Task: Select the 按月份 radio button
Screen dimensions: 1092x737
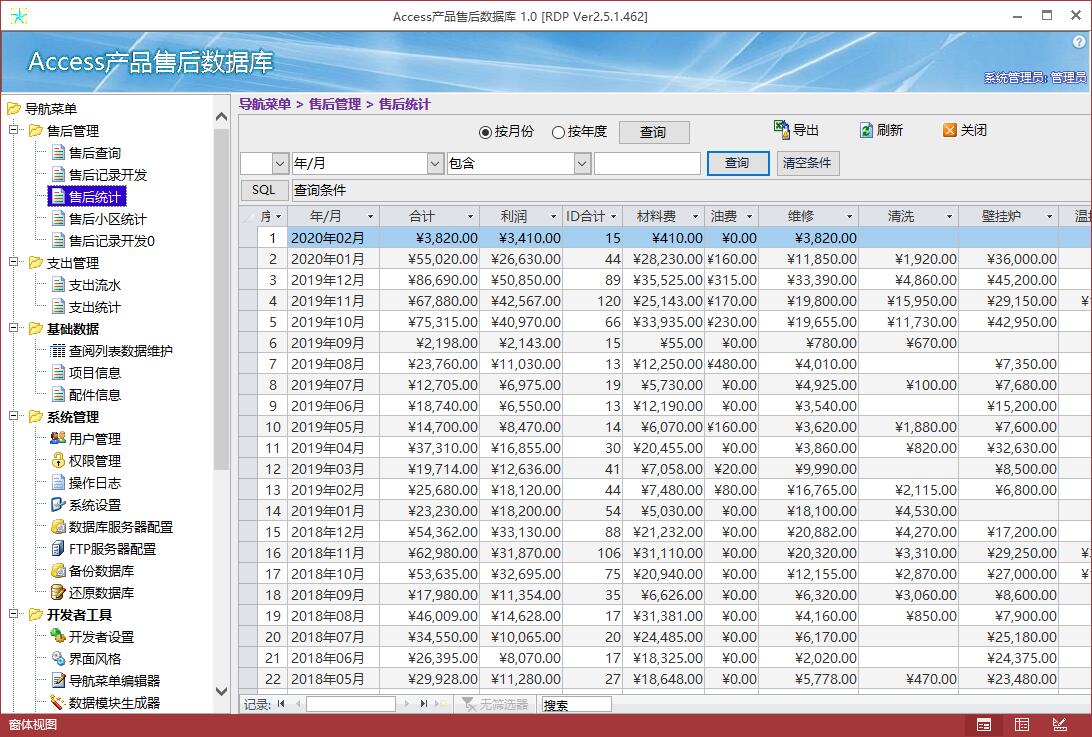Action: pos(485,132)
